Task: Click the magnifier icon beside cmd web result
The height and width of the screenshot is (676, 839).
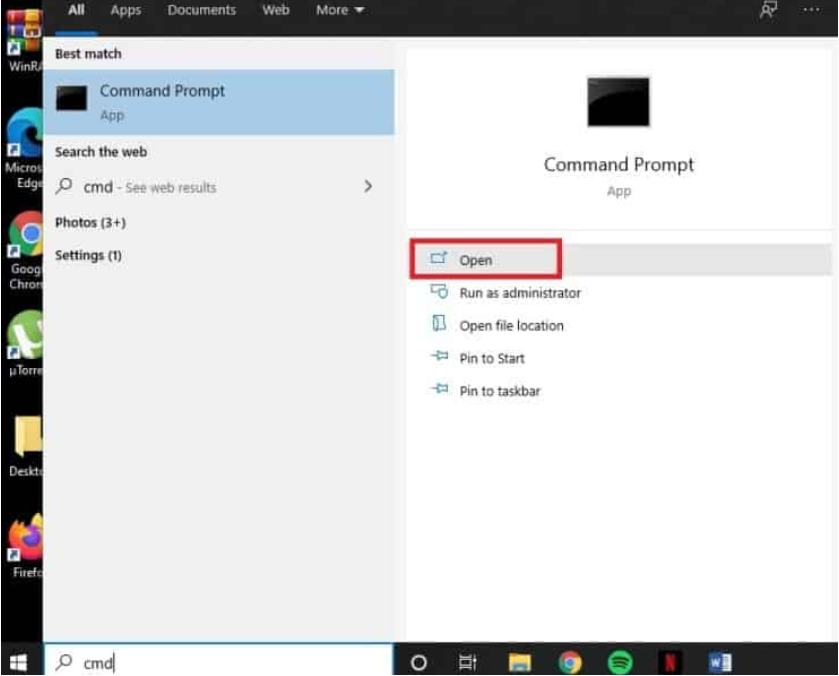Action: tap(64, 186)
